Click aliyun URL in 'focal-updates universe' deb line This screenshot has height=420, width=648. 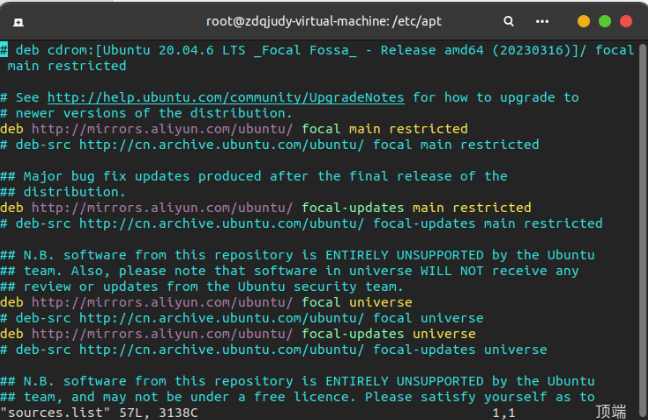click(x=162, y=334)
